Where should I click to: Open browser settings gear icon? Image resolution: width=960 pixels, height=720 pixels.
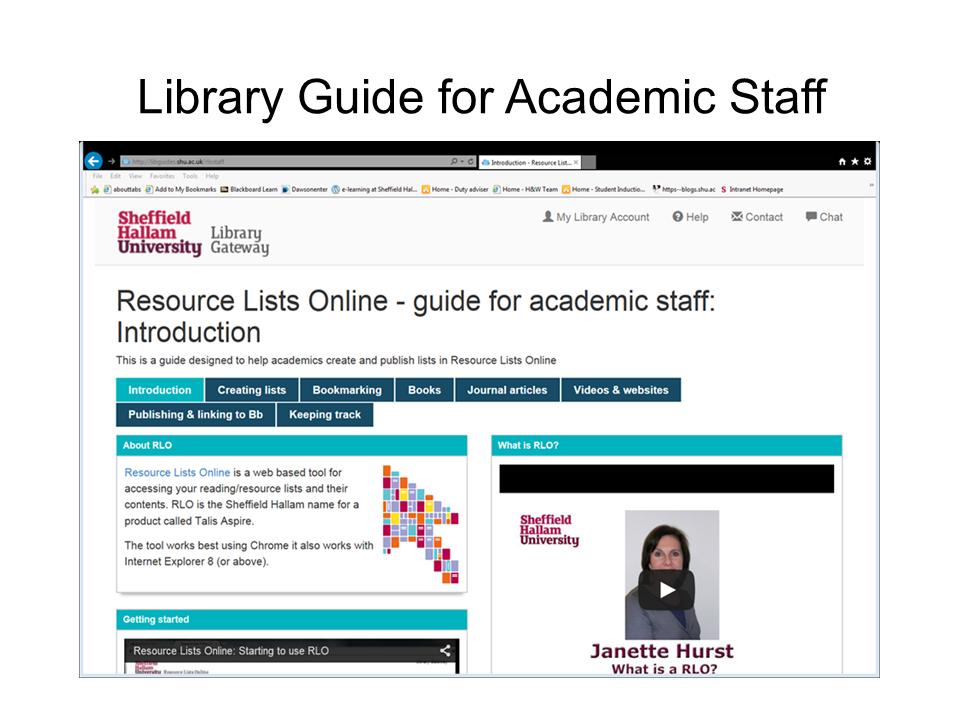coord(867,161)
